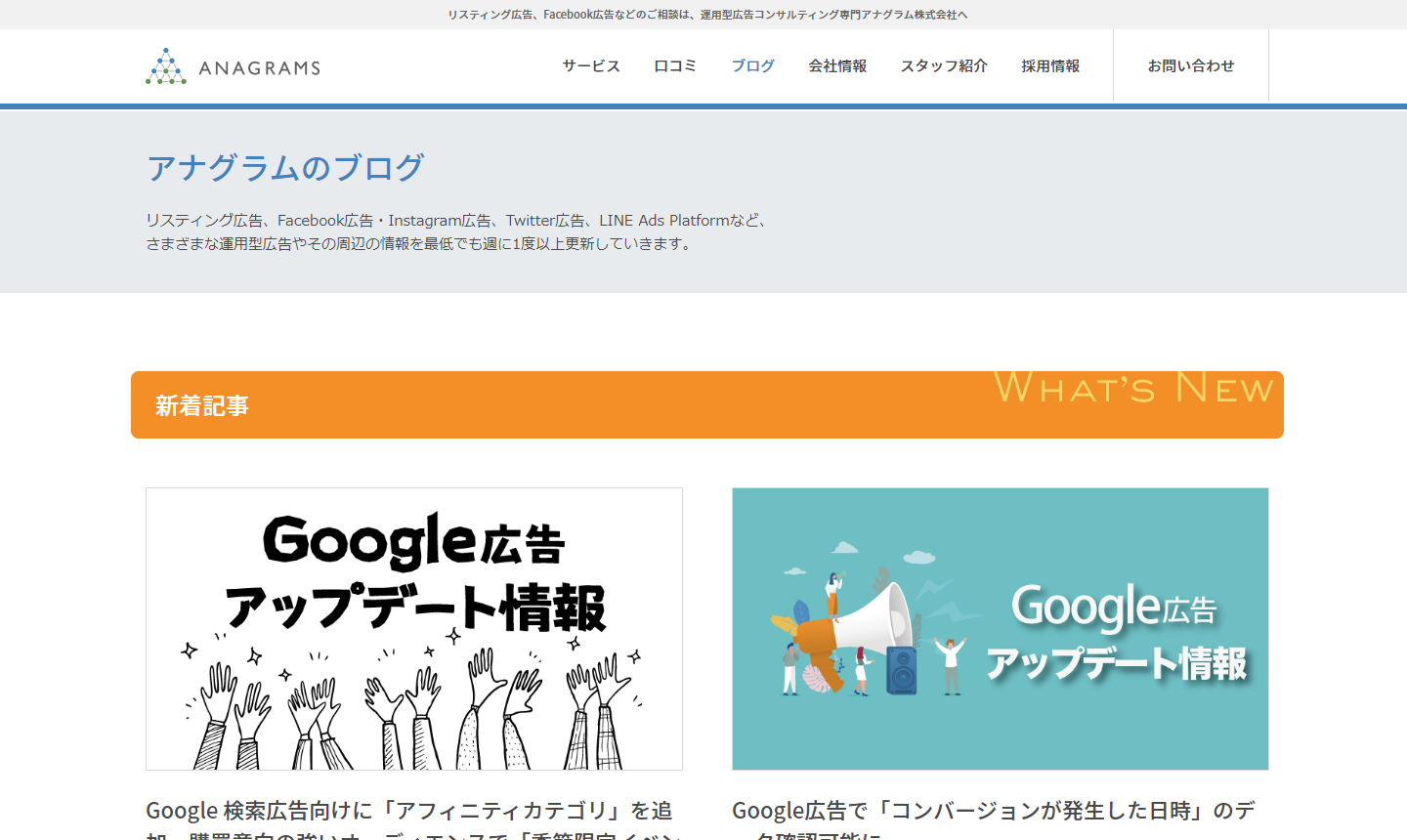Click the ANAGRAMS wordmark text
Viewport: 1407px width, 840px height.
[x=260, y=68]
